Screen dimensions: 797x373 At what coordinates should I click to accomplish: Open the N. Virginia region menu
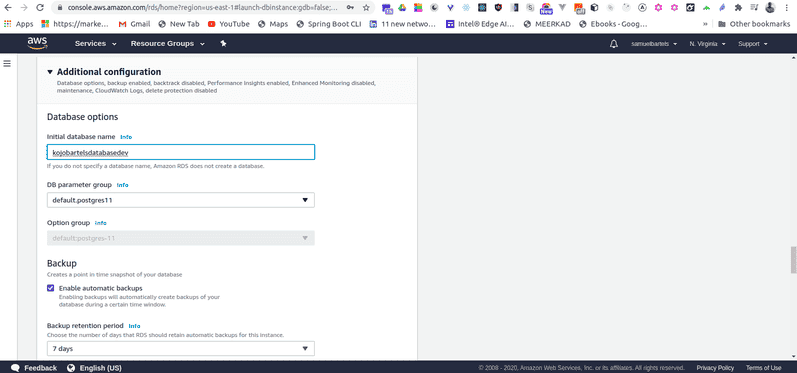(x=707, y=44)
